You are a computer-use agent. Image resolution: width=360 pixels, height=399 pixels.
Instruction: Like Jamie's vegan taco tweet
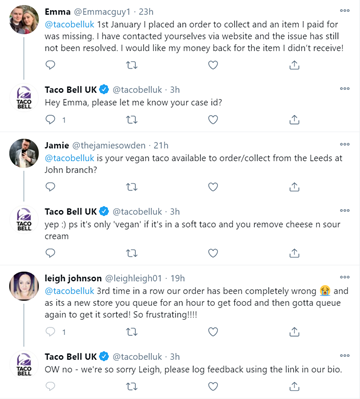[213, 187]
